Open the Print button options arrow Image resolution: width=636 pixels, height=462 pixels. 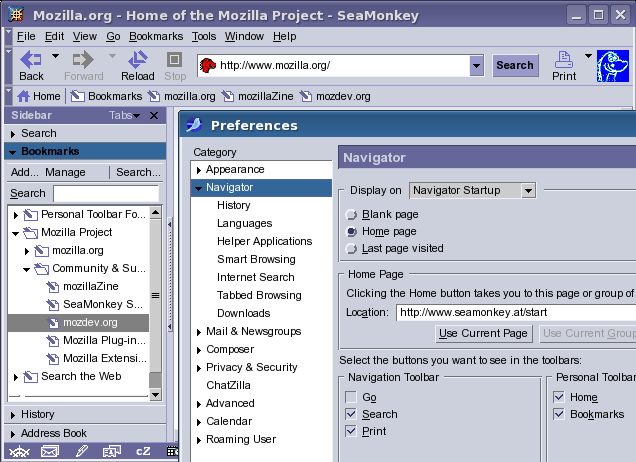pos(589,56)
